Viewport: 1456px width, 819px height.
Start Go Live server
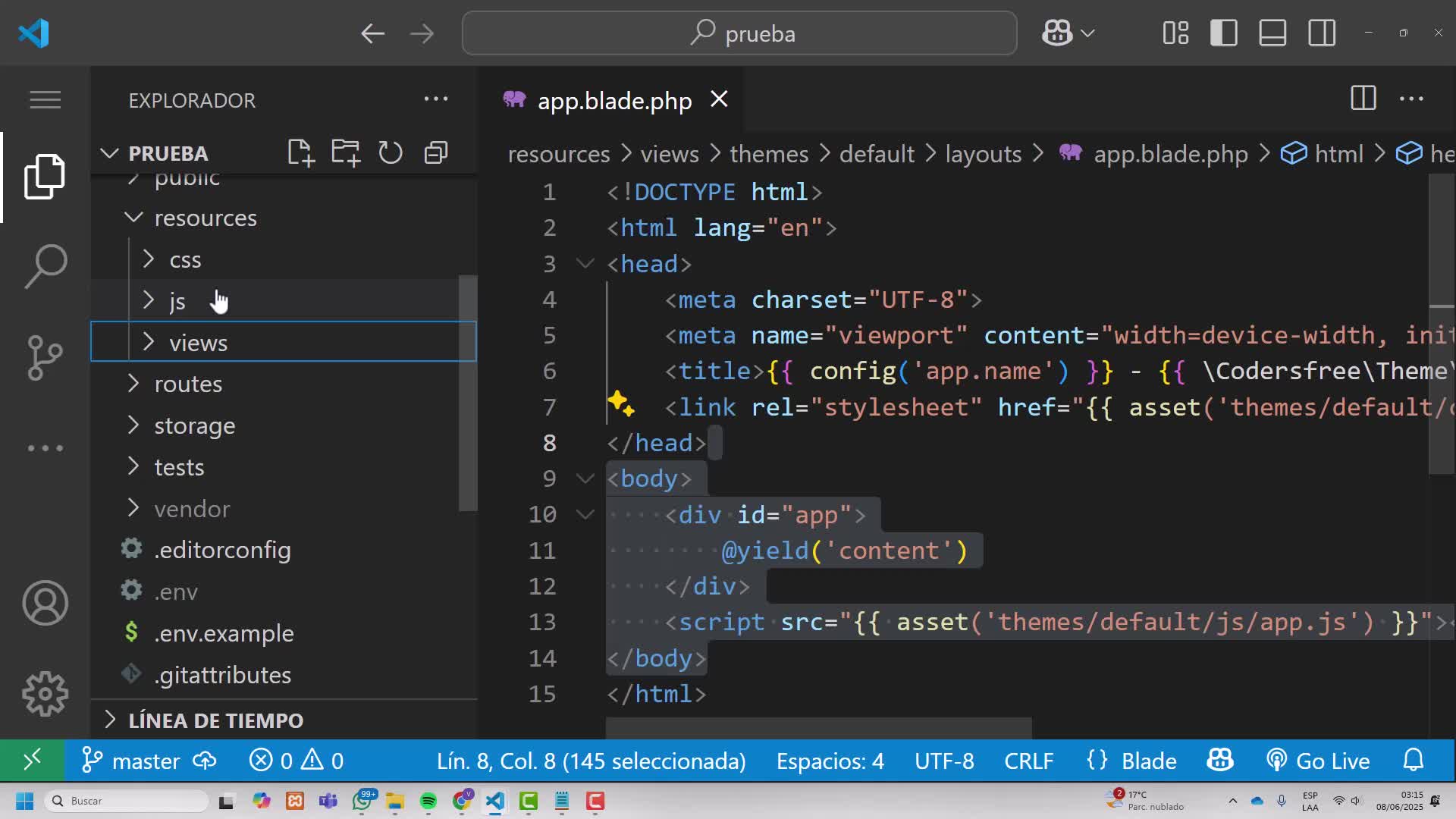pyautogui.click(x=1318, y=761)
